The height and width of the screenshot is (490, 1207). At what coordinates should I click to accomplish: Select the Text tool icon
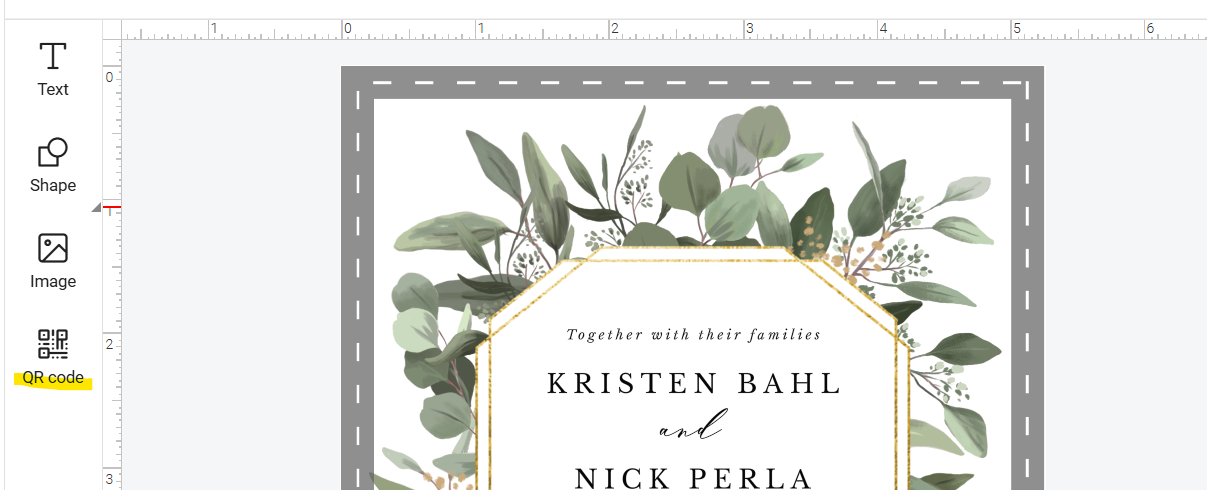53,56
